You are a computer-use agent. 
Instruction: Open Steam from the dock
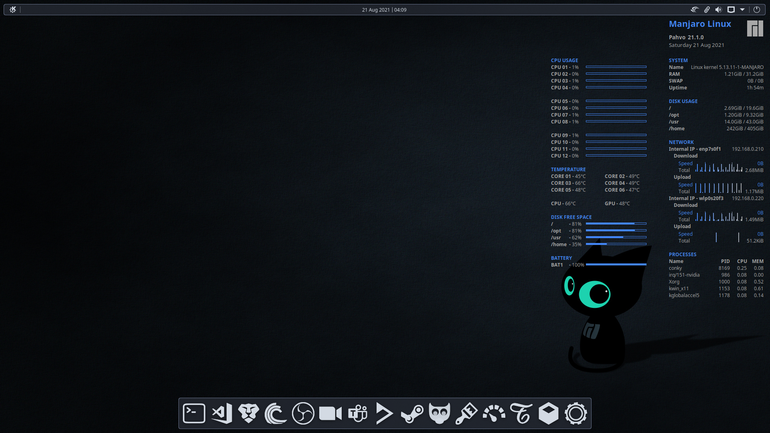pyautogui.click(x=412, y=413)
